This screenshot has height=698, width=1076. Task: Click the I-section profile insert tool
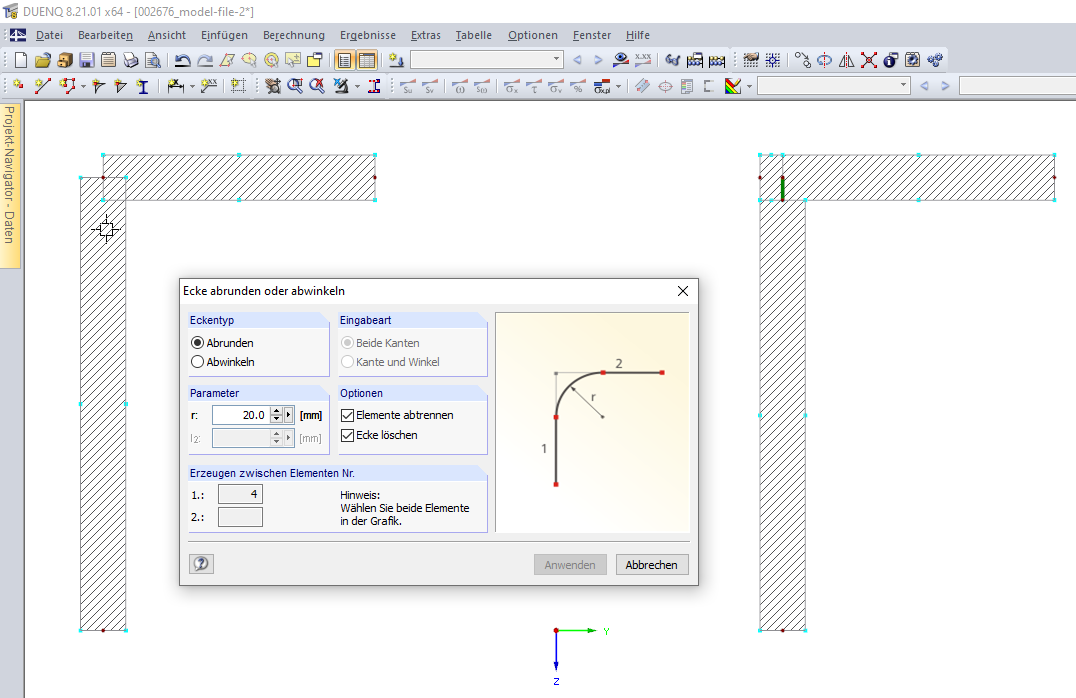(143, 86)
